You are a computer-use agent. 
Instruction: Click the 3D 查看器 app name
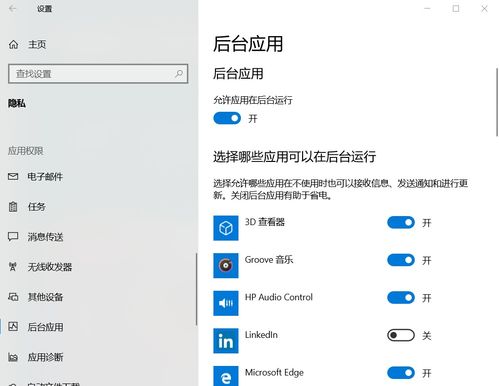coord(265,222)
